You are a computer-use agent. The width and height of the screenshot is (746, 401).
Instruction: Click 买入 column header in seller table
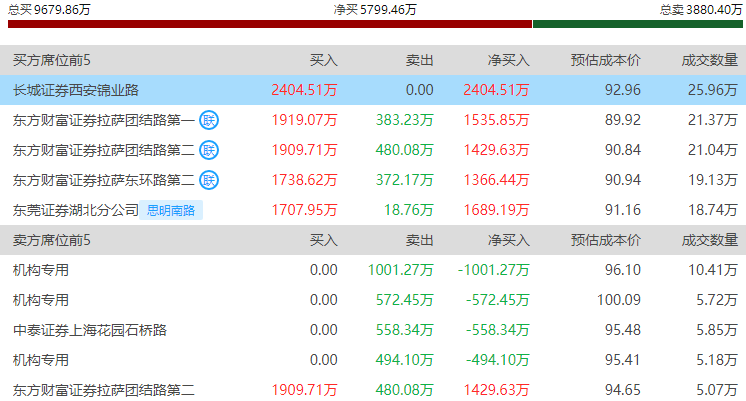click(324, 240)
